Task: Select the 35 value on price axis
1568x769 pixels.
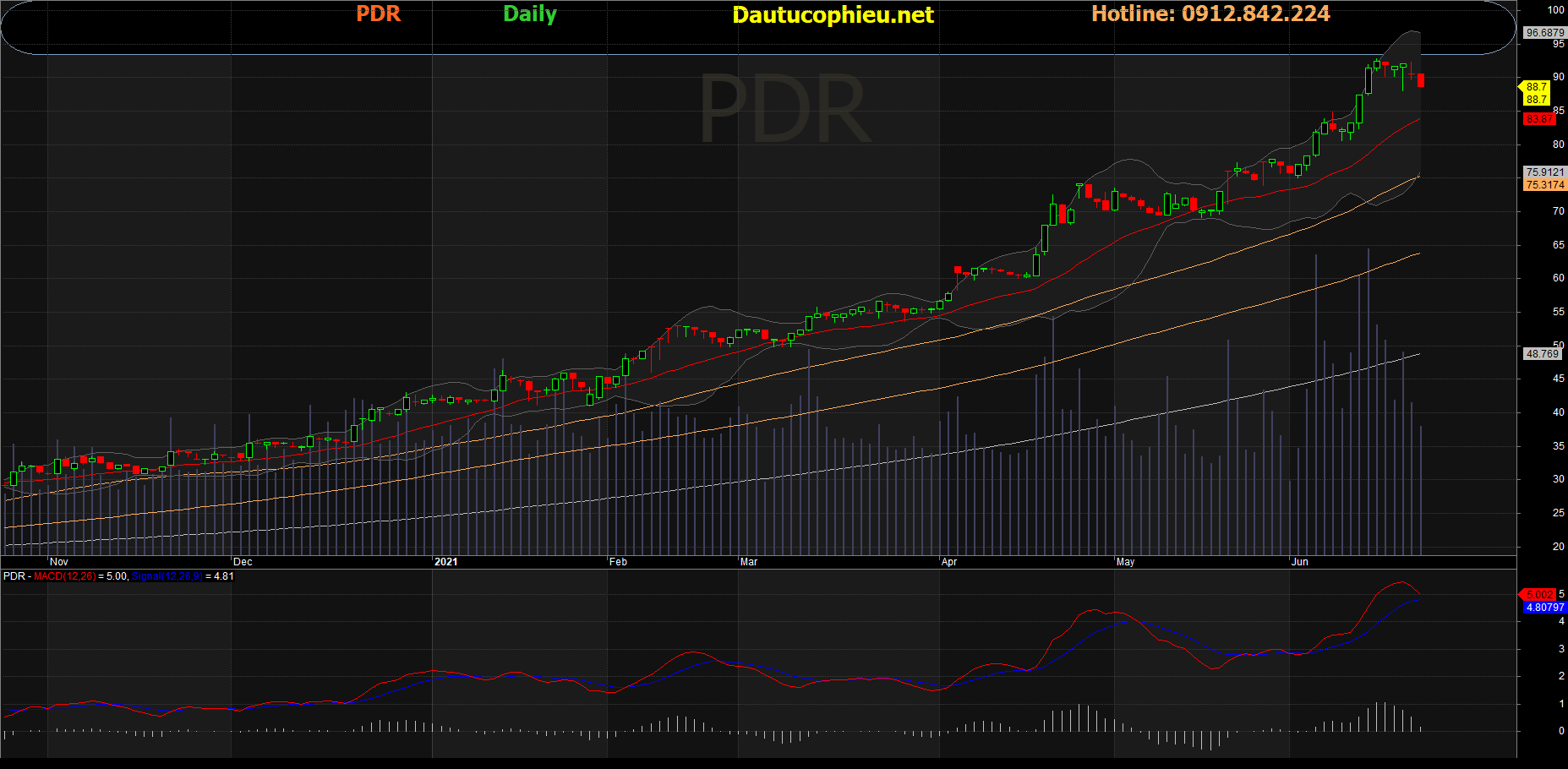Action: (1559, 446)
